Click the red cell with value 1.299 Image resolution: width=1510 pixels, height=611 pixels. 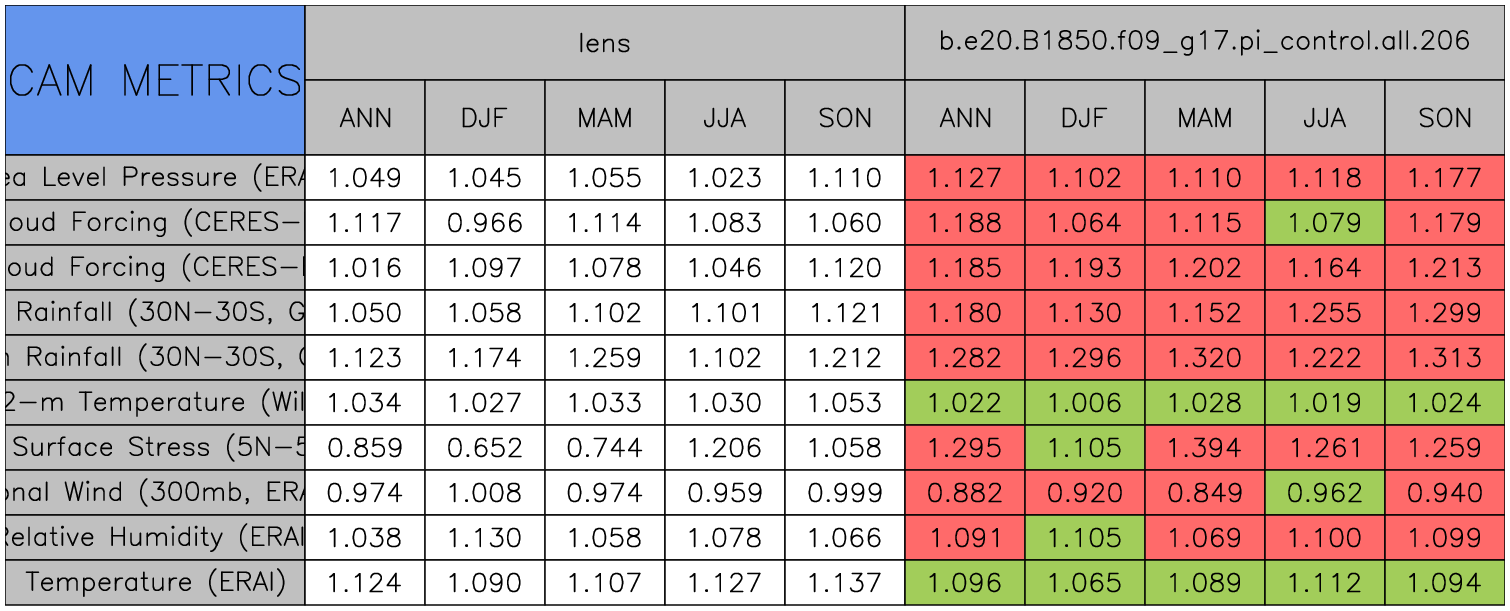(x=1445, y=313)
